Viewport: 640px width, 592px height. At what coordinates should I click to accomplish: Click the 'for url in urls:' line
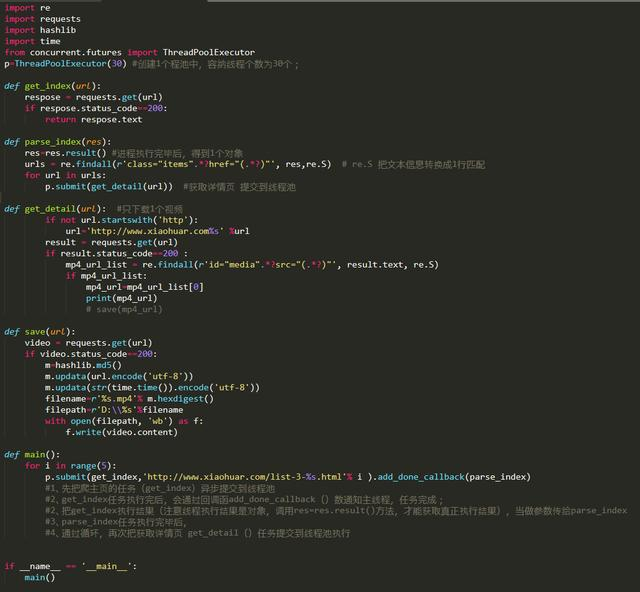click(x=65, y=175)
